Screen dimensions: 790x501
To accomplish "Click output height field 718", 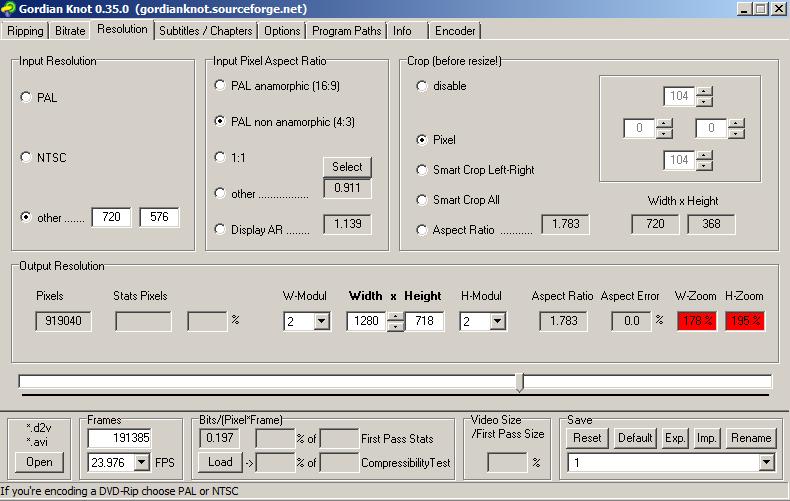I will coord(425,321).
